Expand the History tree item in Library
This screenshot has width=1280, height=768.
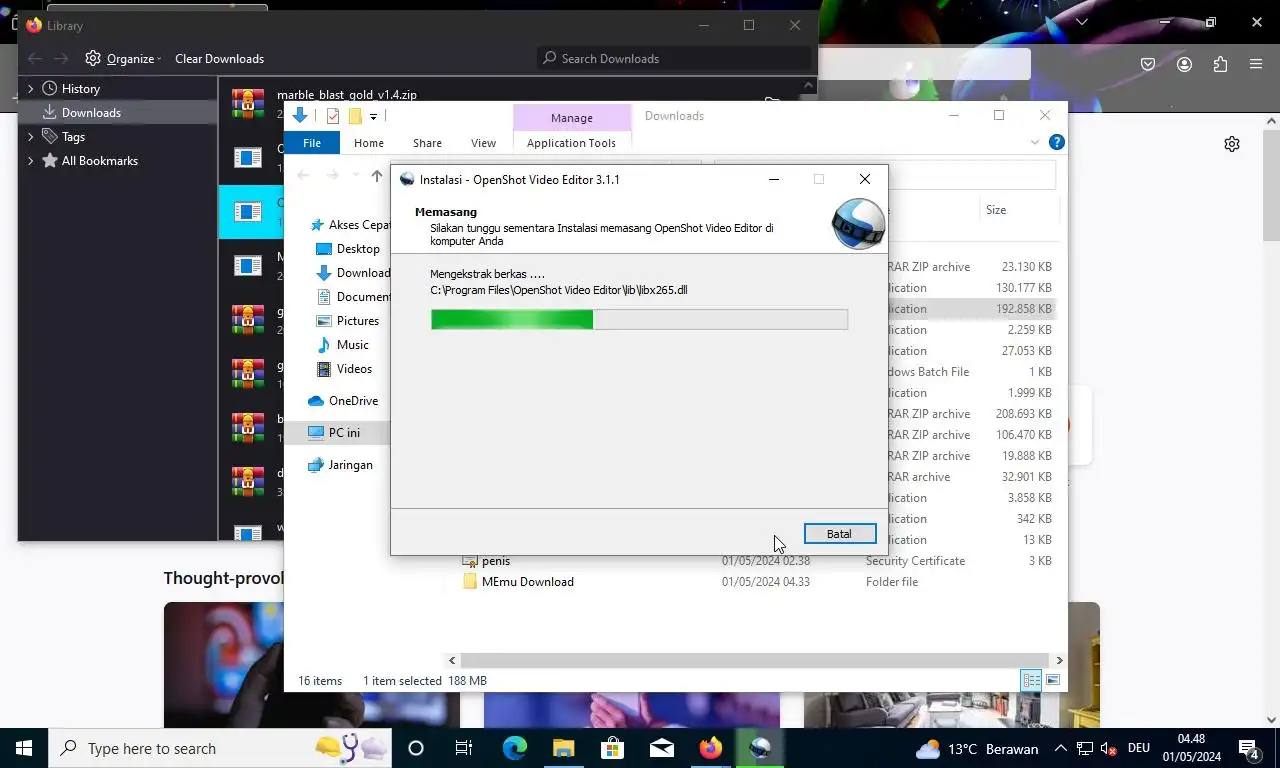(30, 89)
